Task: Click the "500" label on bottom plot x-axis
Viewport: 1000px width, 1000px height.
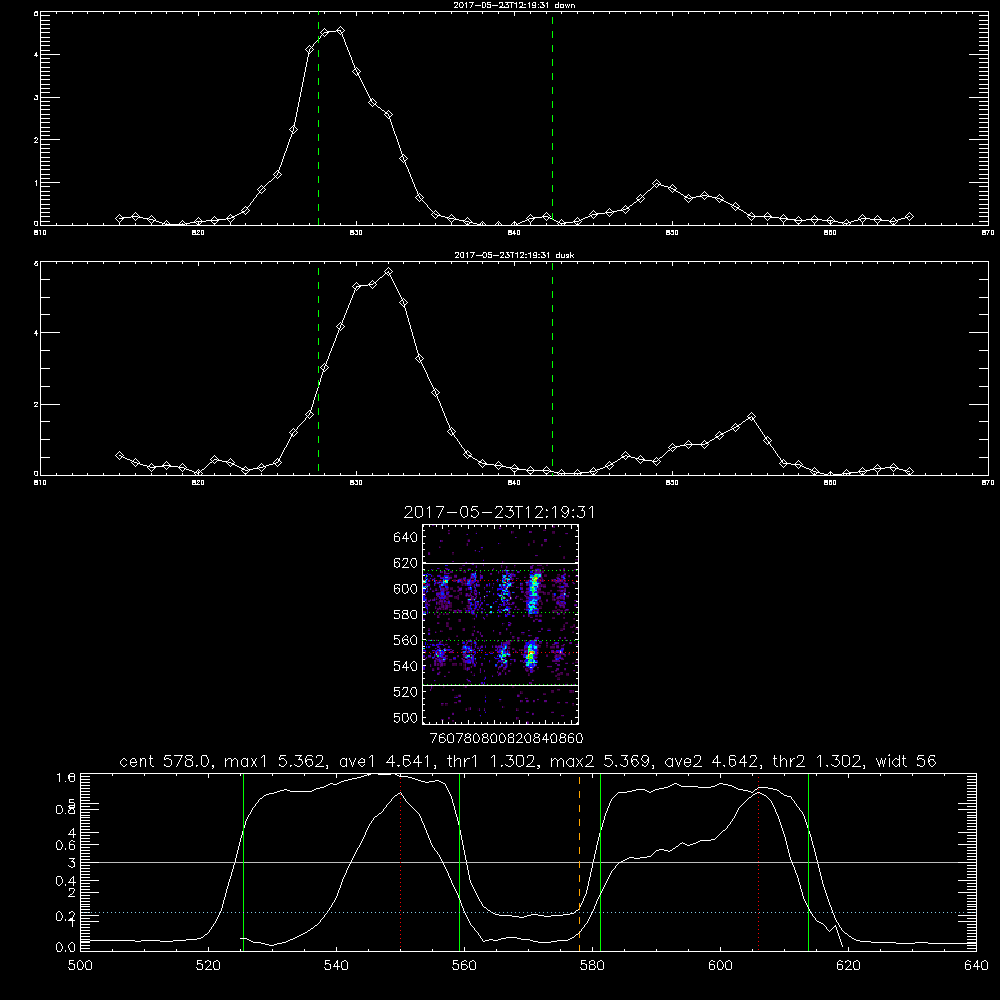Action: tap(80, 966)
